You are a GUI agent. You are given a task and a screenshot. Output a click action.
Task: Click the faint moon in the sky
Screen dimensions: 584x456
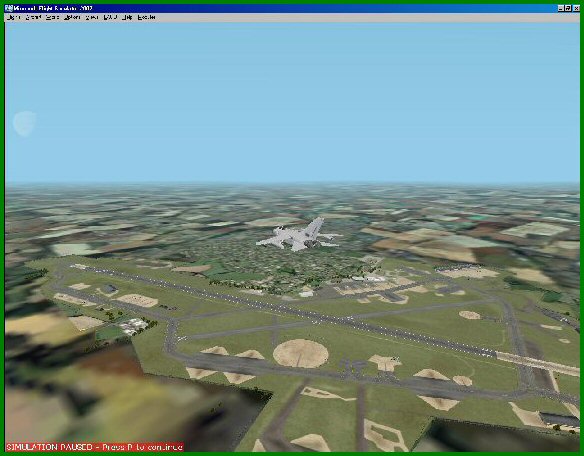pos(25,123)
